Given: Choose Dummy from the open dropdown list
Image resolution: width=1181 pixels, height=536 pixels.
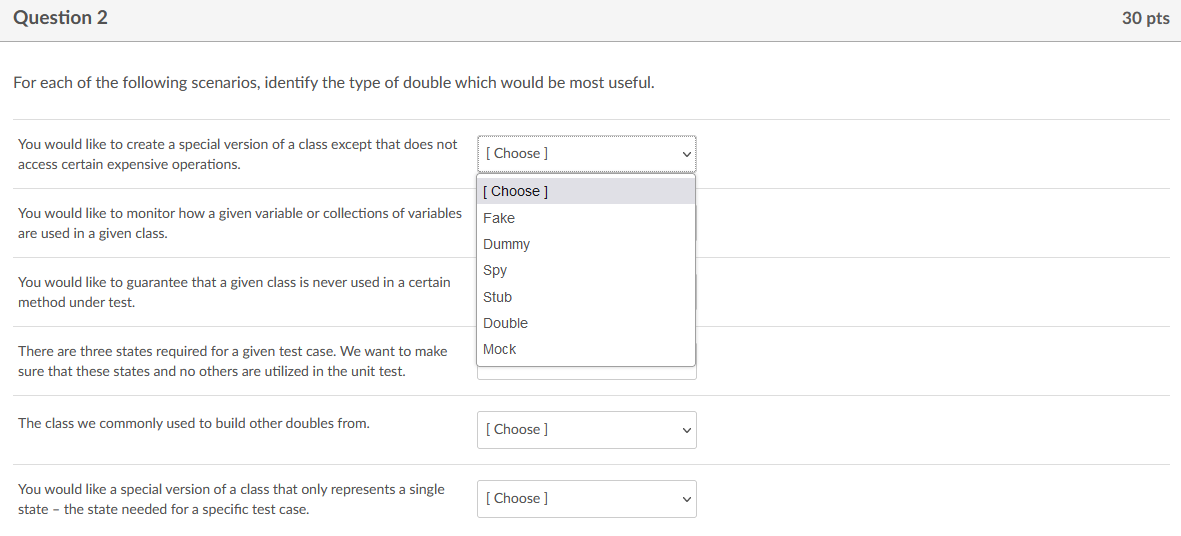Looking at the screenshot, I should pos(506,244).
